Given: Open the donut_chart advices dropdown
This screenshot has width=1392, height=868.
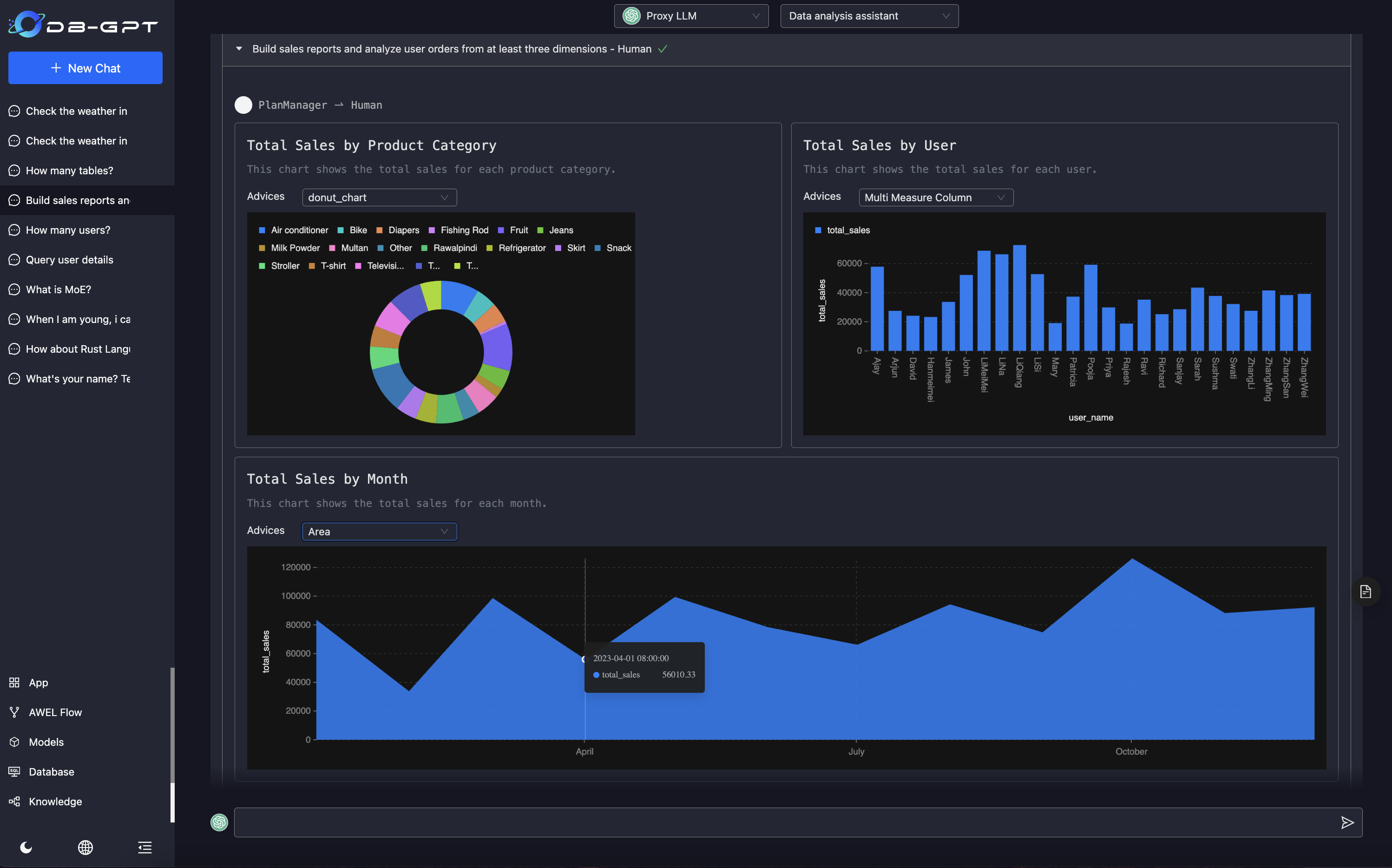Looking at the screenshot, I should 379,197.
